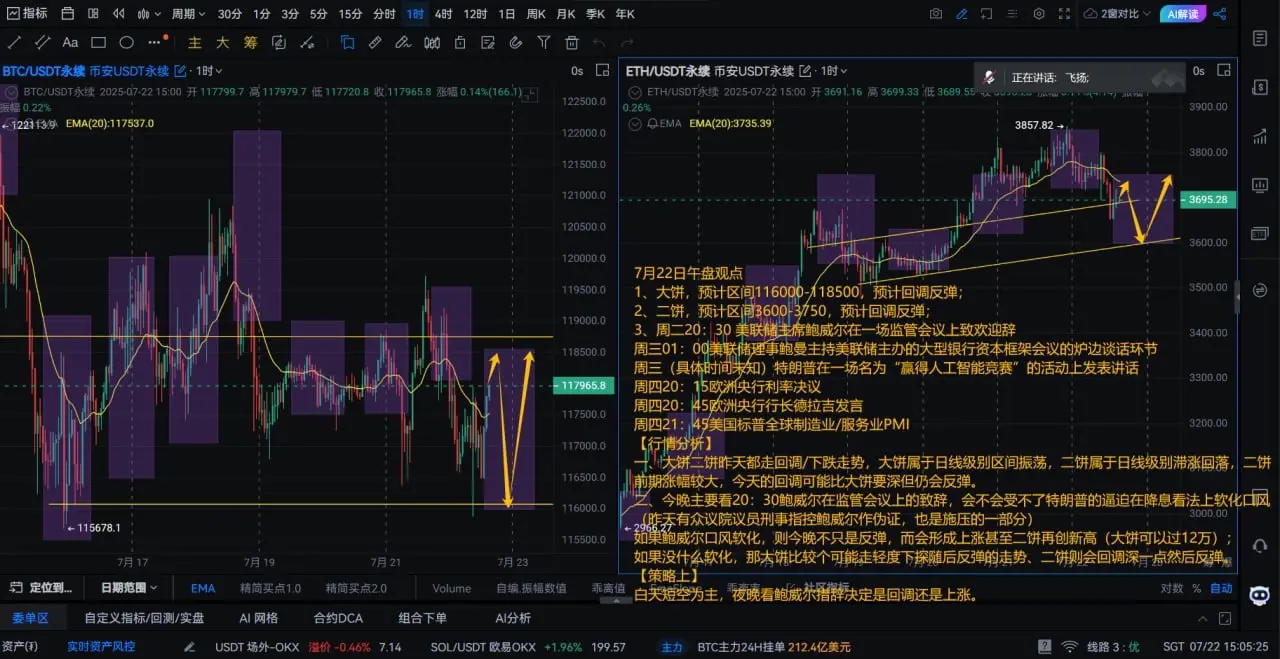
Task: Open the 指标 indicators panel
Action: click(28, 14)
